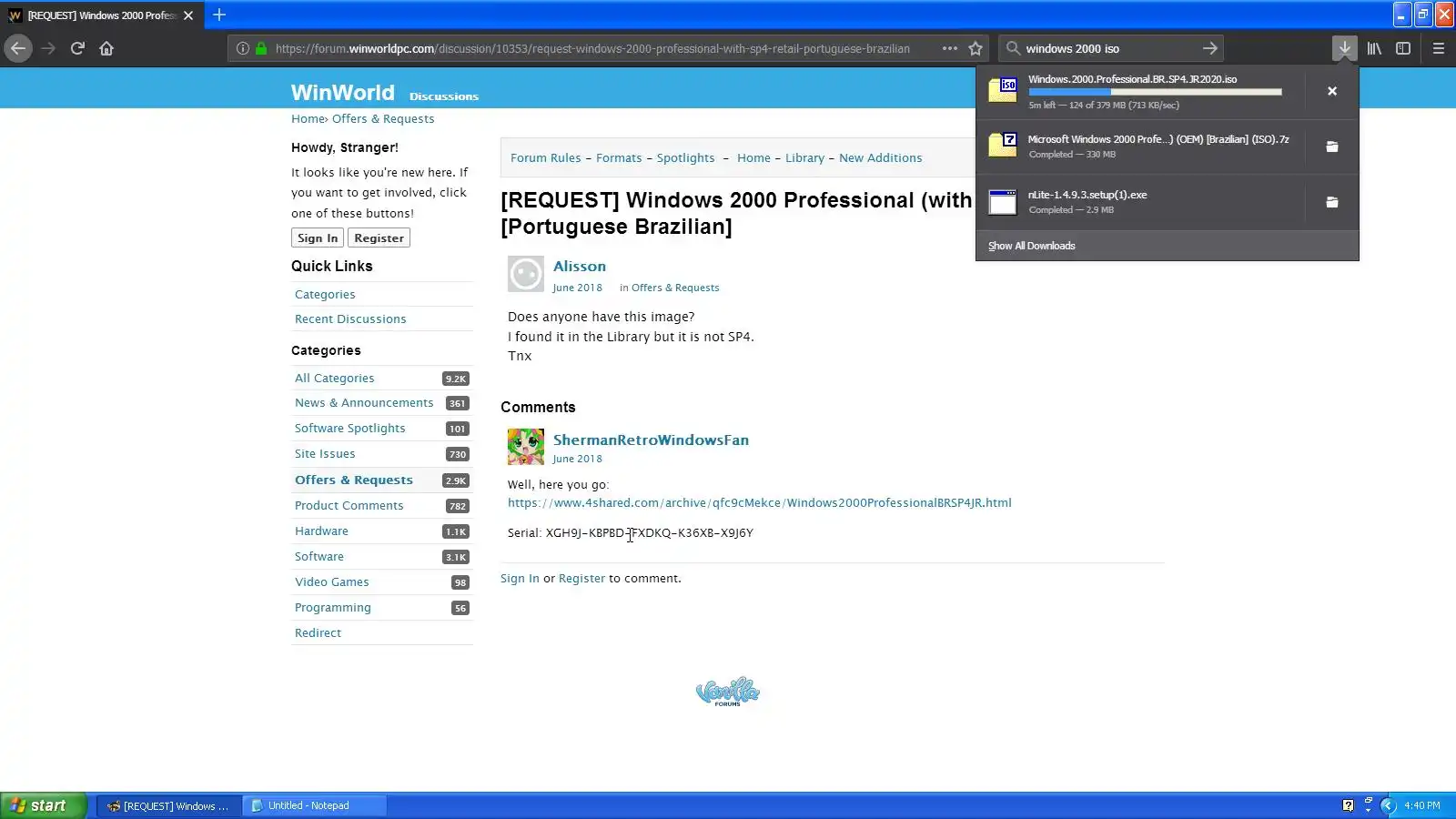Go to the Home breadcrumb link

coord(308,119)
